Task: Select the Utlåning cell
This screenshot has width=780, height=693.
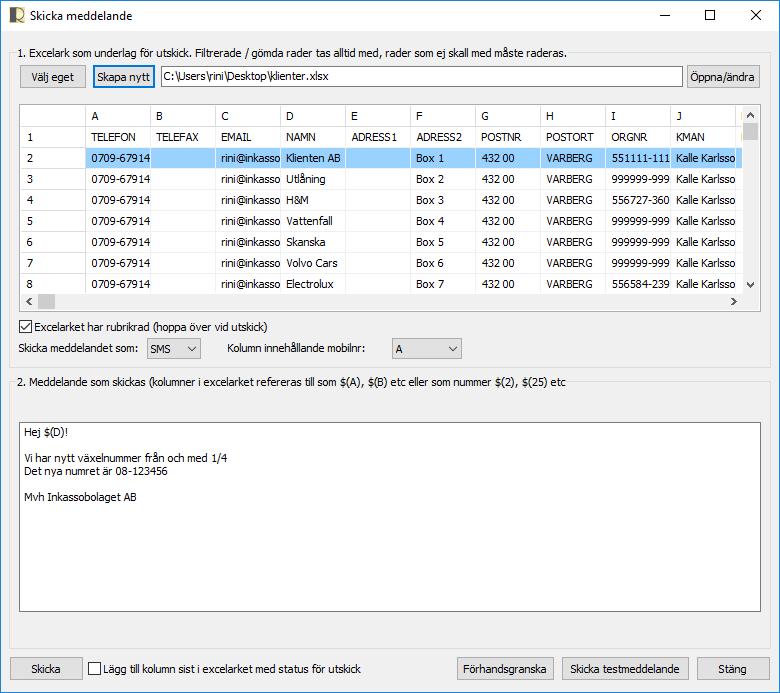Action: [313, 179]
